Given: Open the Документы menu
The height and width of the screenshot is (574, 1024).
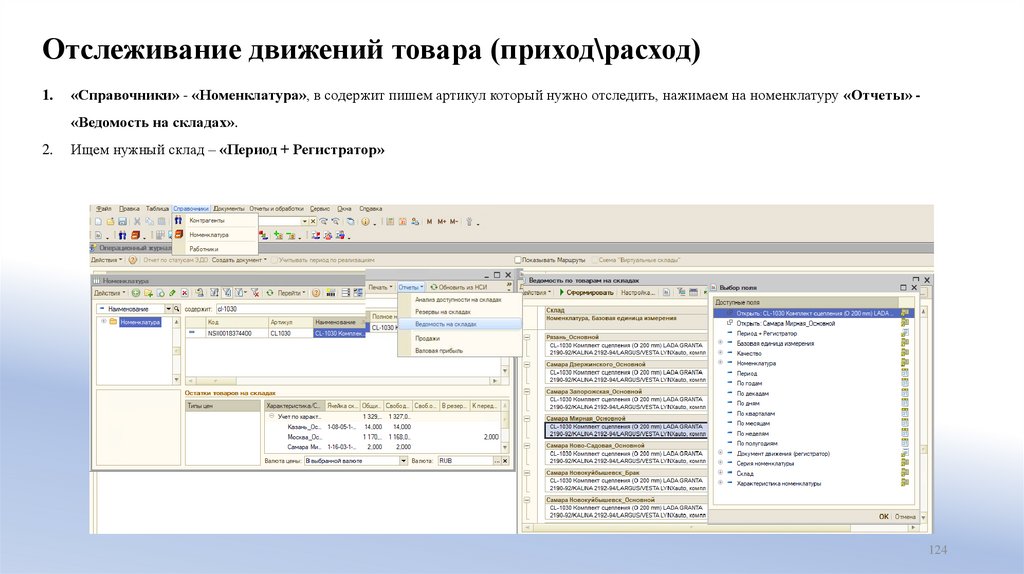Looking at the screenshot, I should point(229,209).
